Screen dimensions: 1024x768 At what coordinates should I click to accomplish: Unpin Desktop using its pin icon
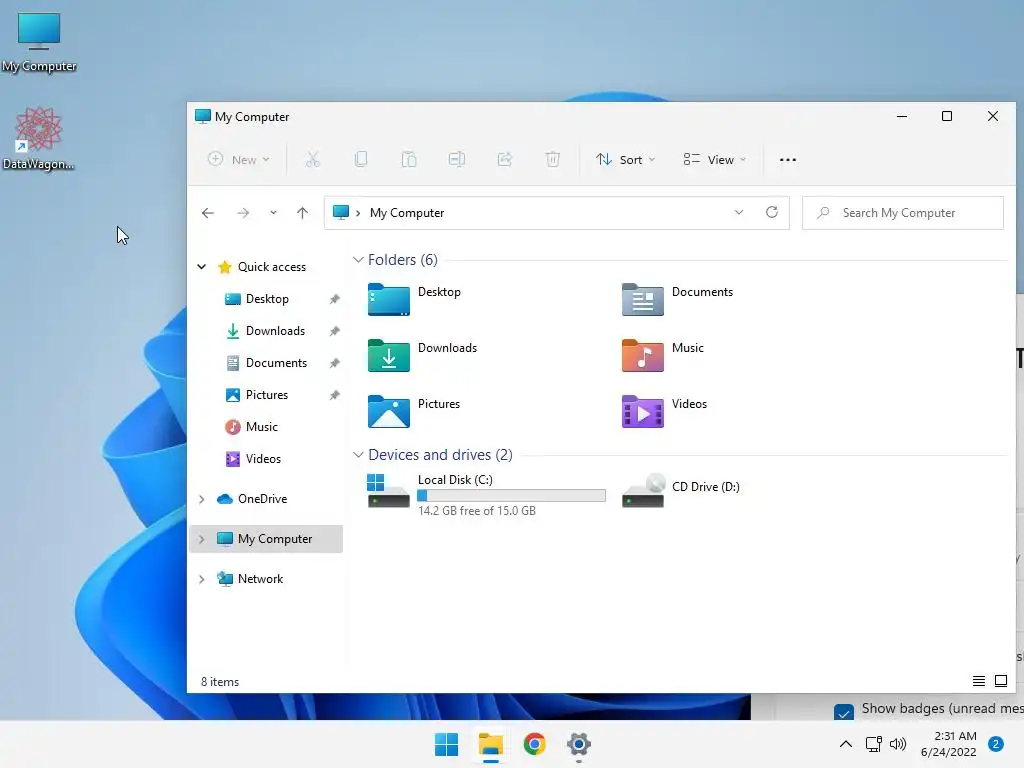(334, 299)
